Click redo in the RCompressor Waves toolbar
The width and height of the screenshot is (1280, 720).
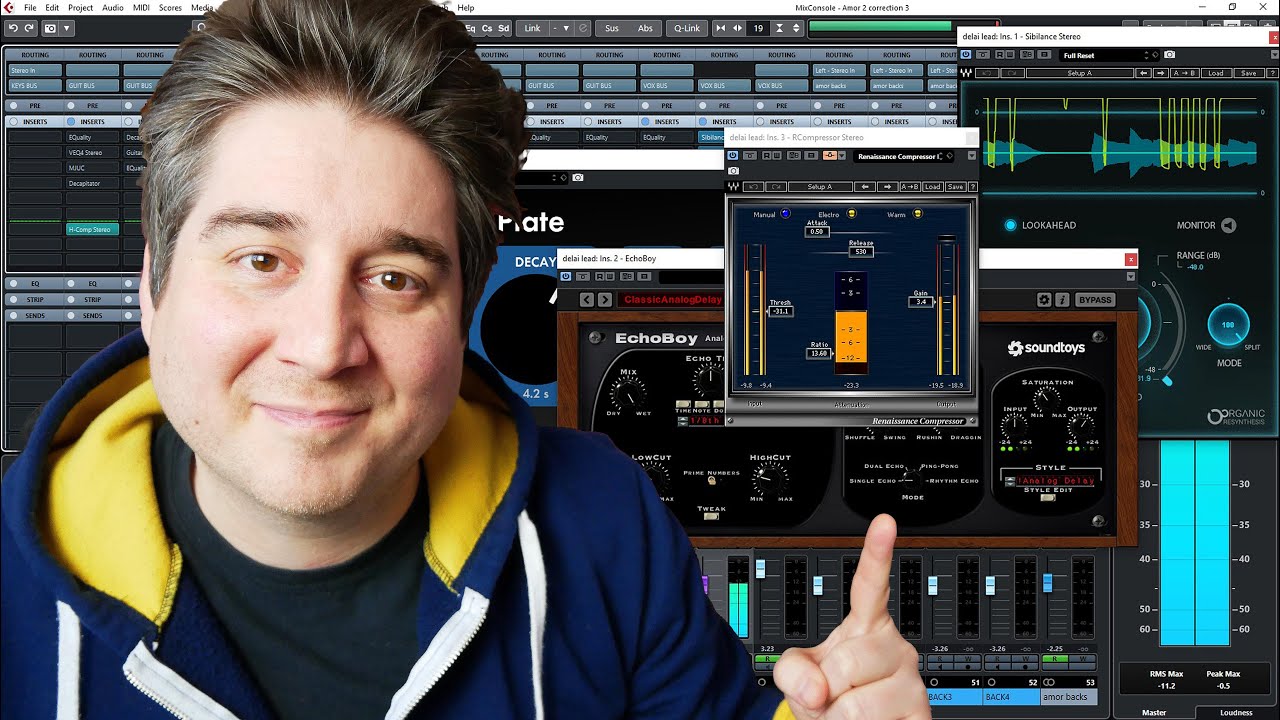point(774,187)
